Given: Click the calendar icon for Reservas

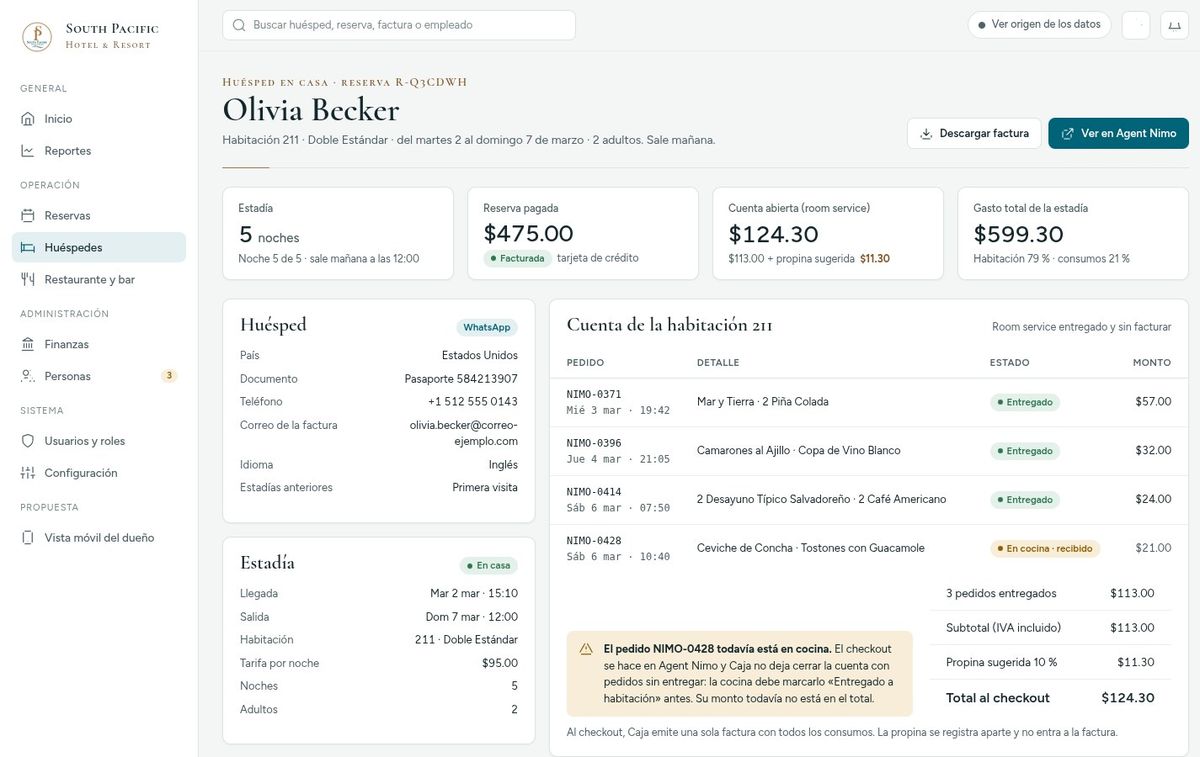Looking at the screenshot, I should [x=27, y=216].
